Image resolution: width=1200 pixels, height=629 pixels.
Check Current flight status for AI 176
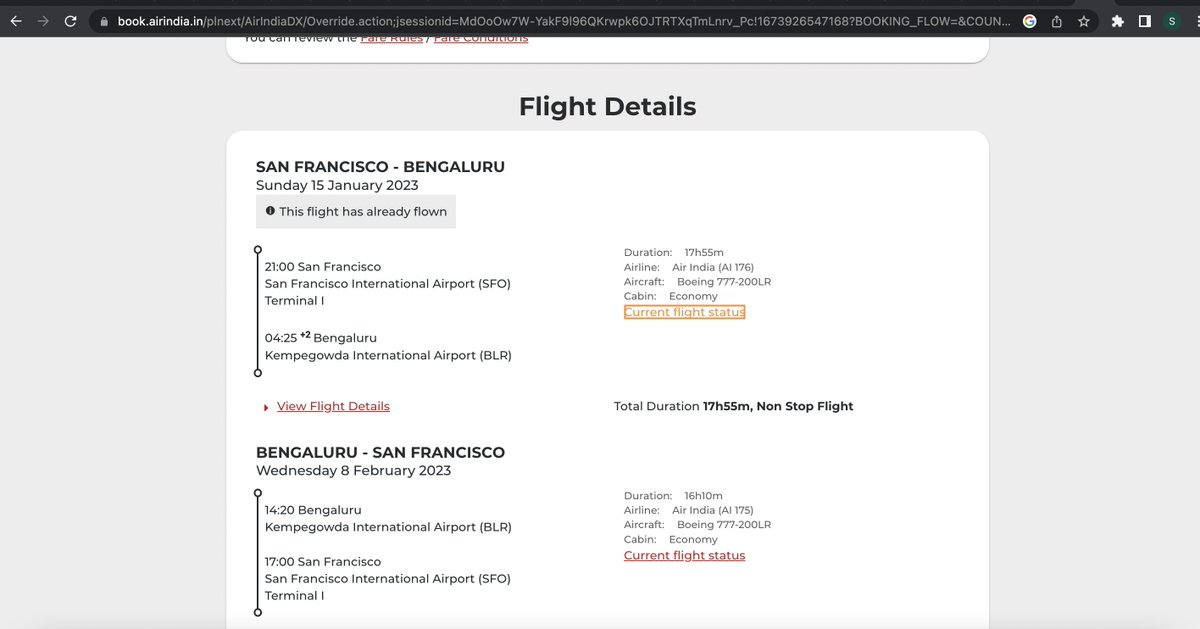click(684, 312)
